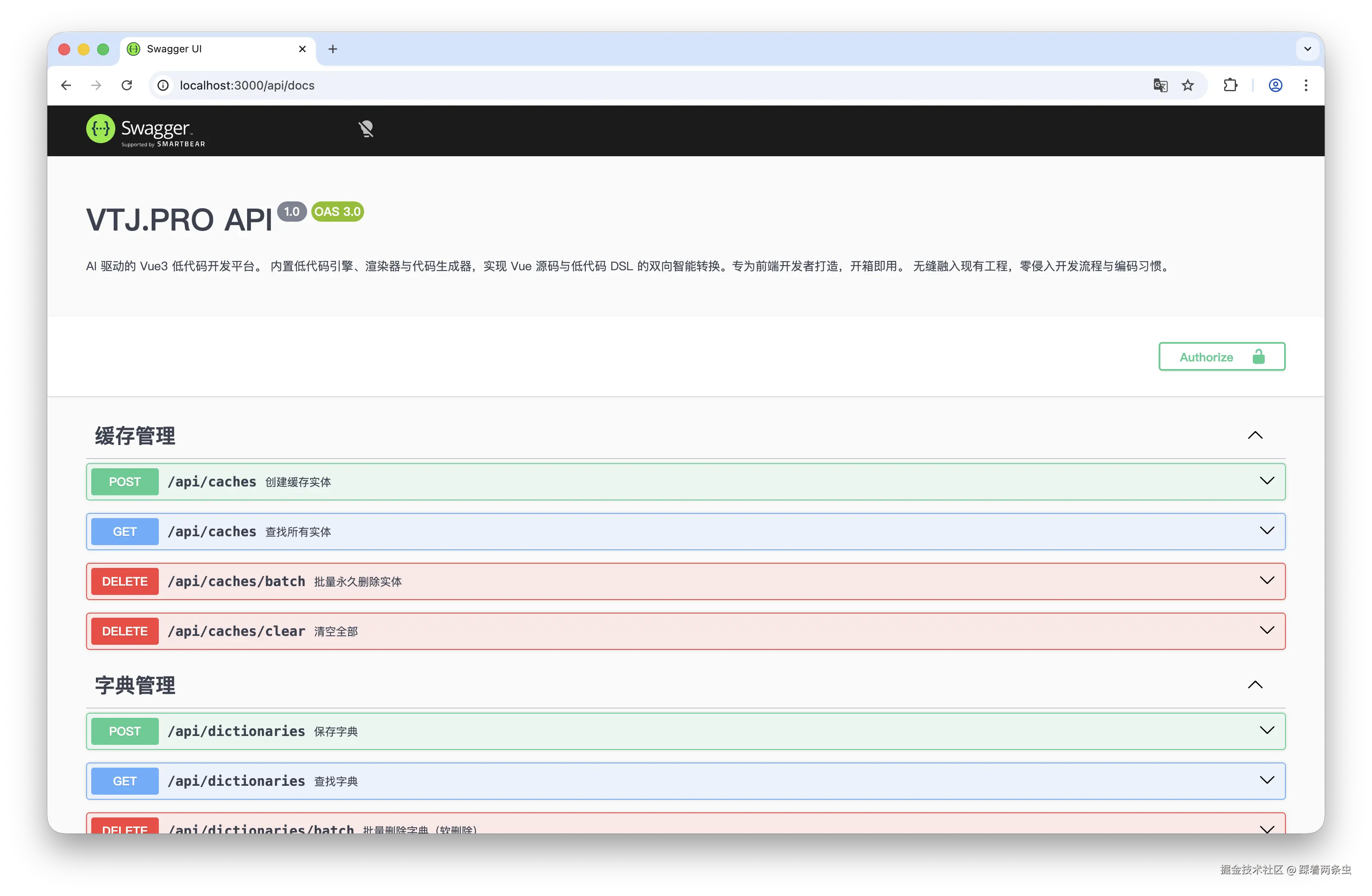
Task: Collapse the 字典管理 section
Action: (1255, 685)
